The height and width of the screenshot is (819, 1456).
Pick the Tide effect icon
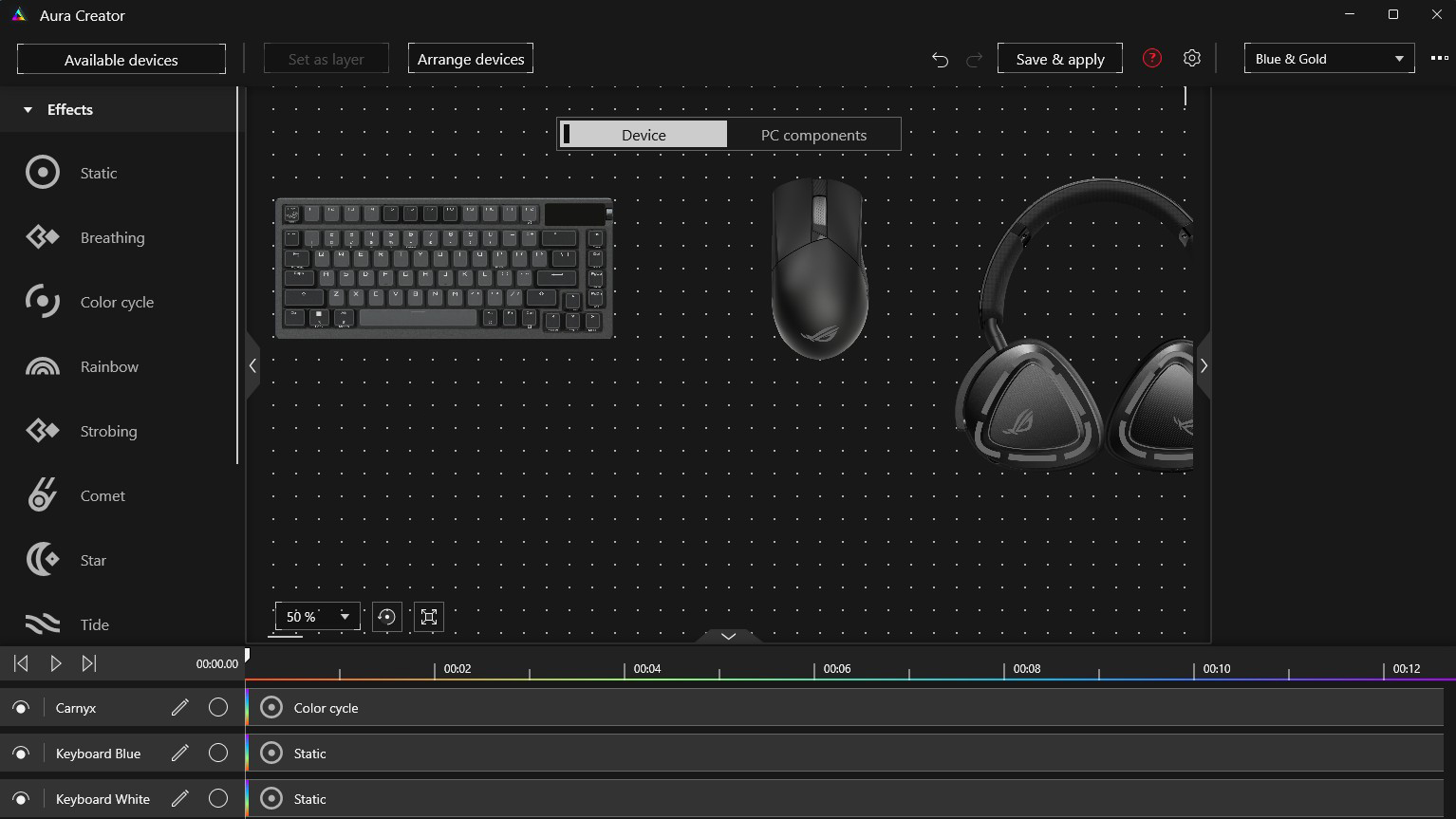coord(43,624)
